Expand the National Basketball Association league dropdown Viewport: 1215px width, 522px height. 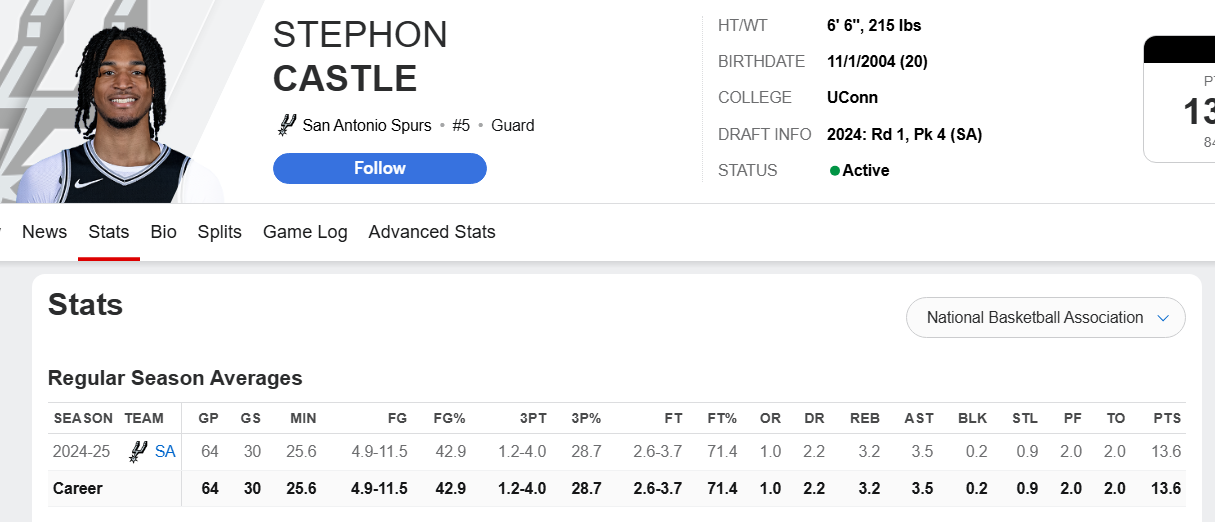[1046, 318]
